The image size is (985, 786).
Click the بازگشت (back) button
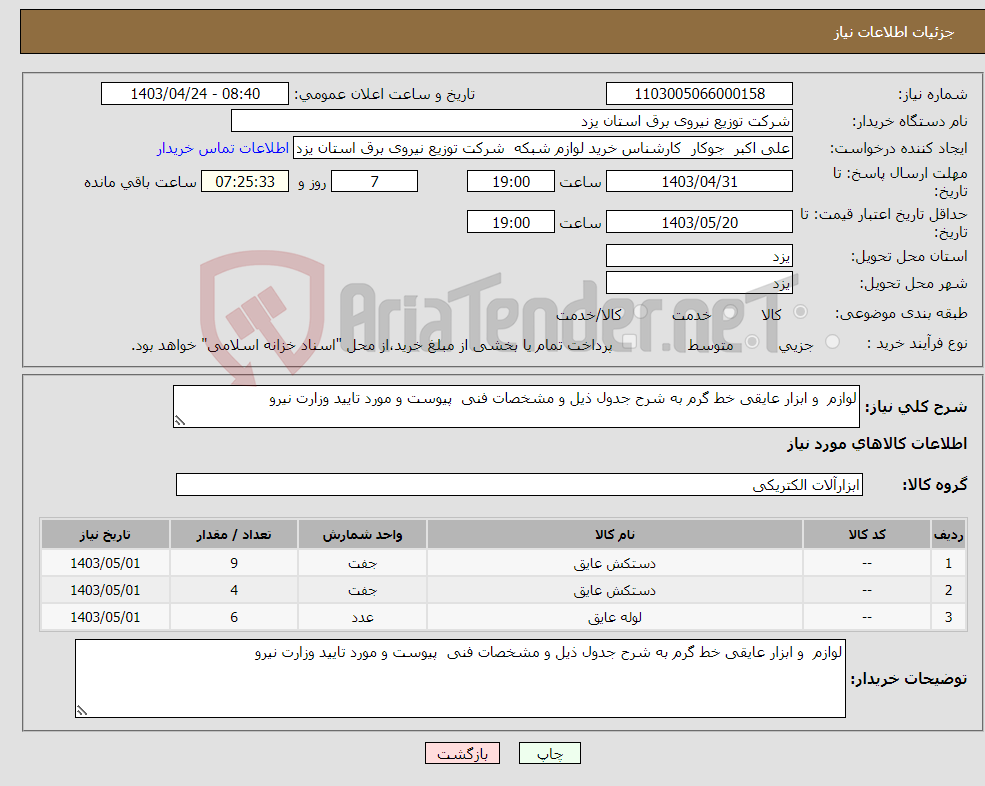tap(462, 753)
